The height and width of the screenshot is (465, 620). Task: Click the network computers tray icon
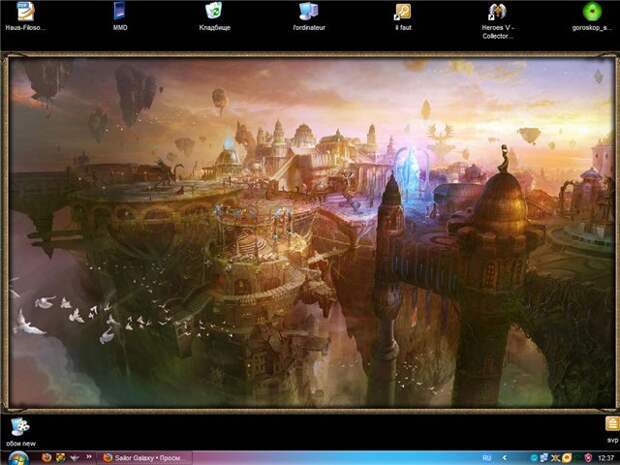[x=544, y=458]
